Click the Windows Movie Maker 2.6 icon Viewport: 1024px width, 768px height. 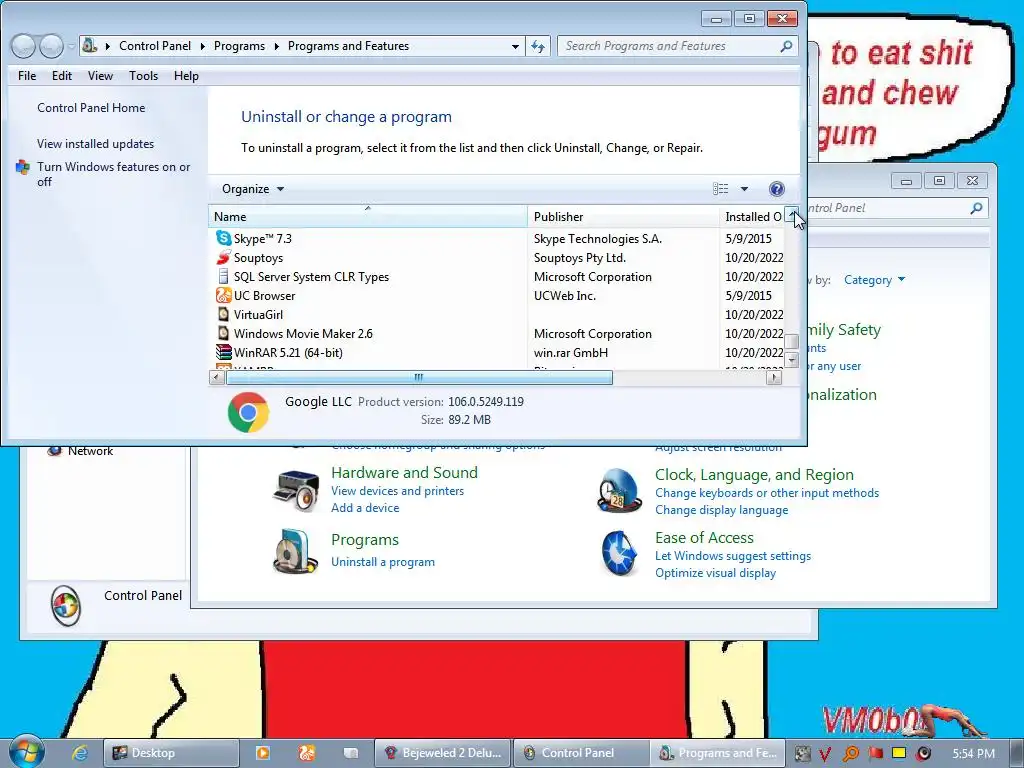223,333
